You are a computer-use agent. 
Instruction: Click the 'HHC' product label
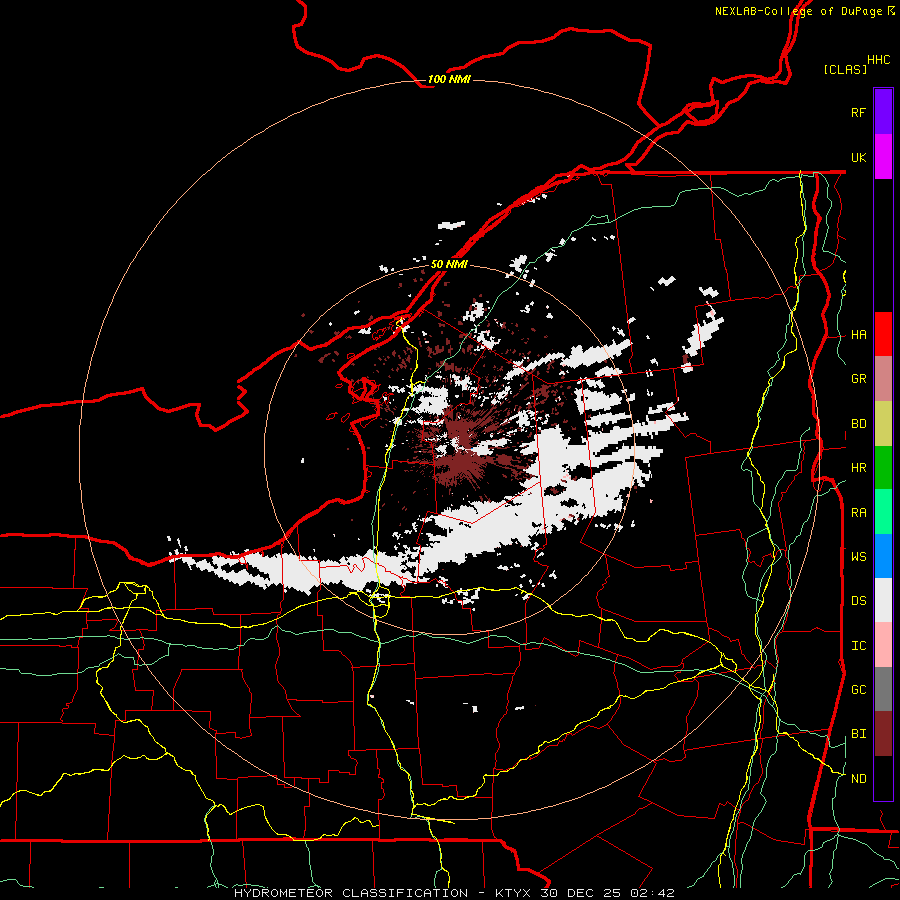(879, 60)
